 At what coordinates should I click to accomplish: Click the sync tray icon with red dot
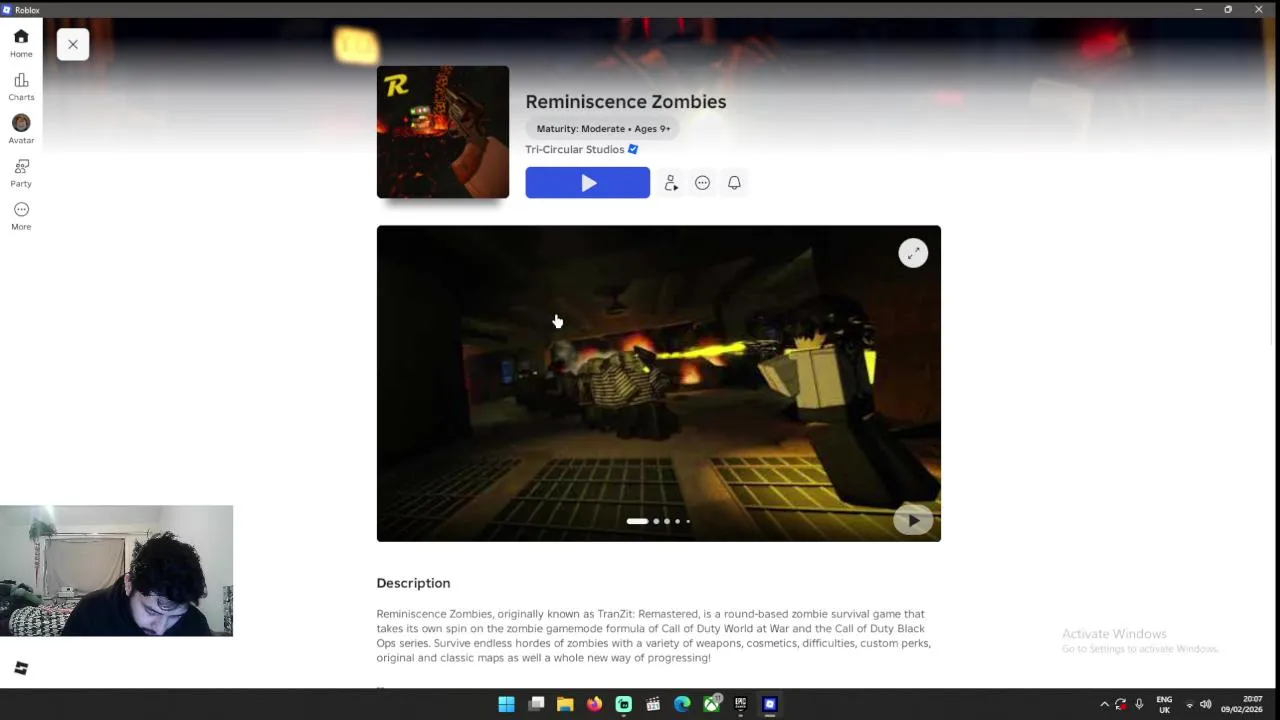1121,704
